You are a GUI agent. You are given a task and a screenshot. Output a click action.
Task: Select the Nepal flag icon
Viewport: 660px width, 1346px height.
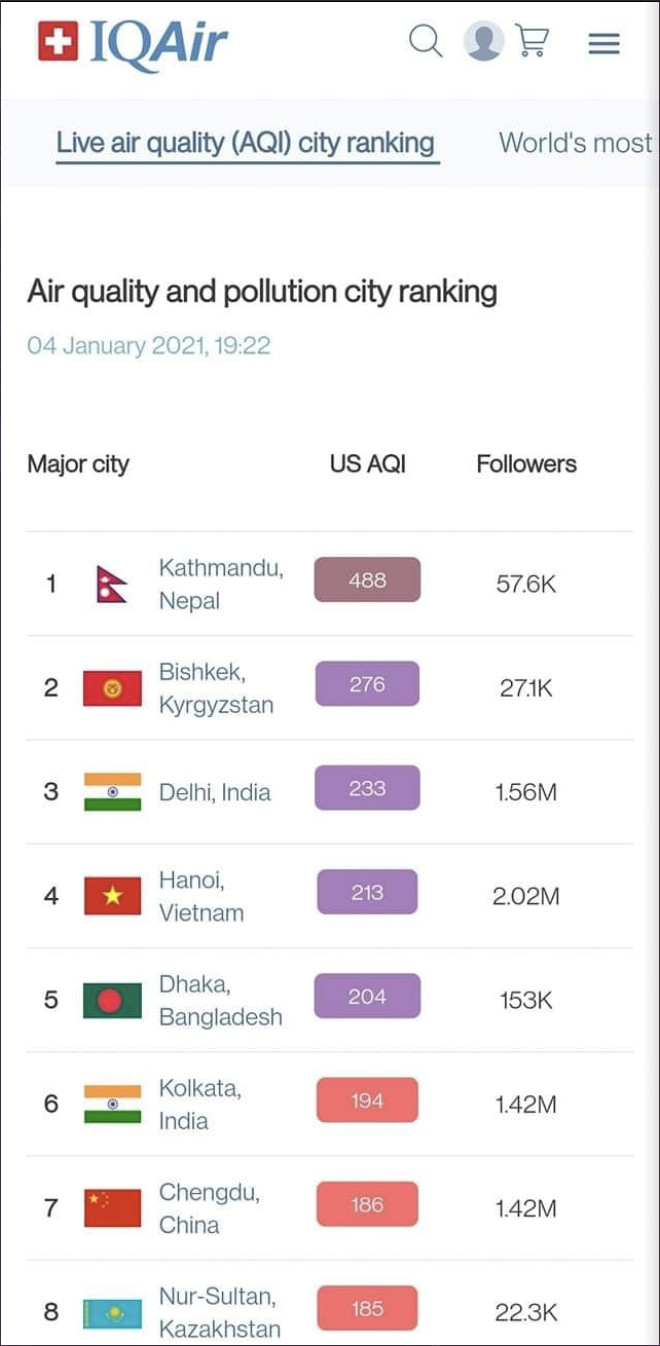[112, 580]
